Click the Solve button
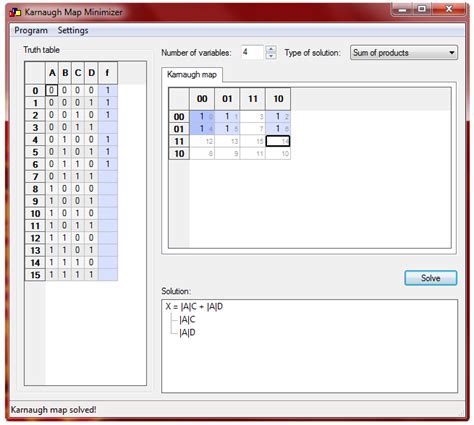The height and width of the screenshot is (425, 474). coord(431,278)
